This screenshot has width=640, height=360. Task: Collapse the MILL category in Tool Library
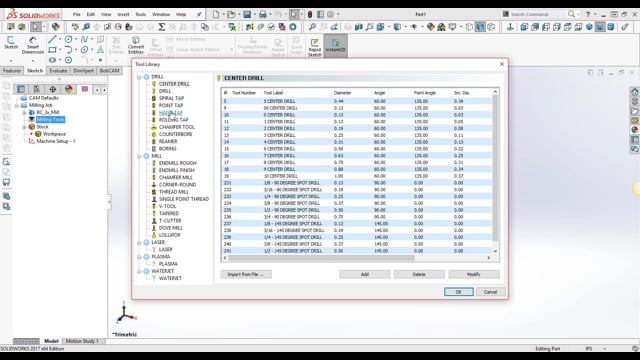(139, 156)
